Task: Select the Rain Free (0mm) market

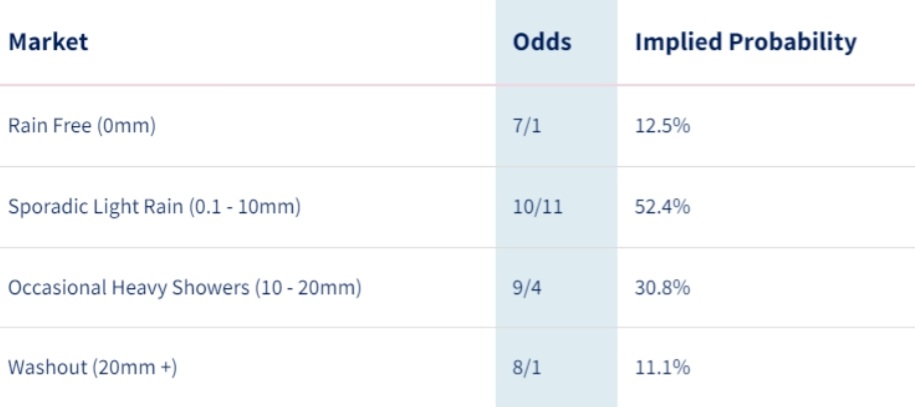Action: pyautogui.click(x=82, y=126)
